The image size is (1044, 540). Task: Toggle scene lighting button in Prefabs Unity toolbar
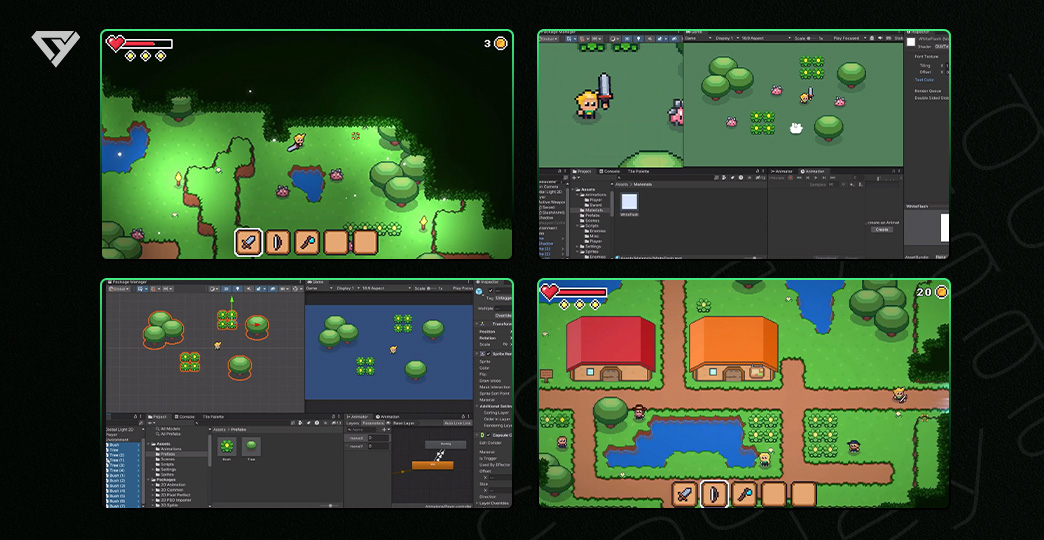(x=238, y=289)
